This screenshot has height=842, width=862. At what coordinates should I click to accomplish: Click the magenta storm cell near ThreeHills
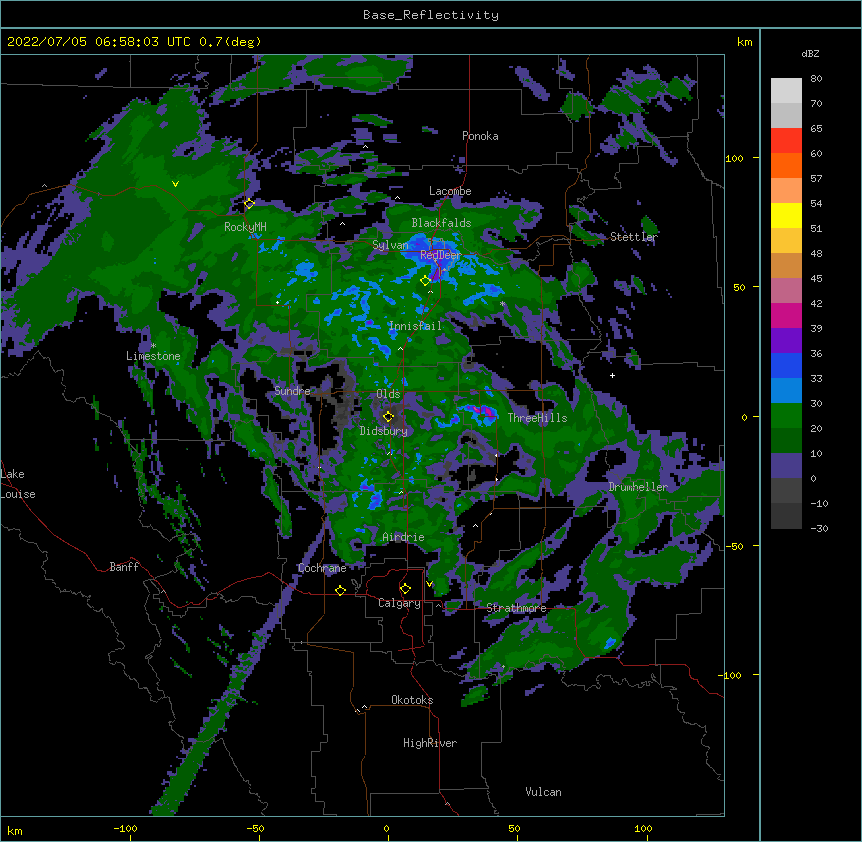coord(485,411)
